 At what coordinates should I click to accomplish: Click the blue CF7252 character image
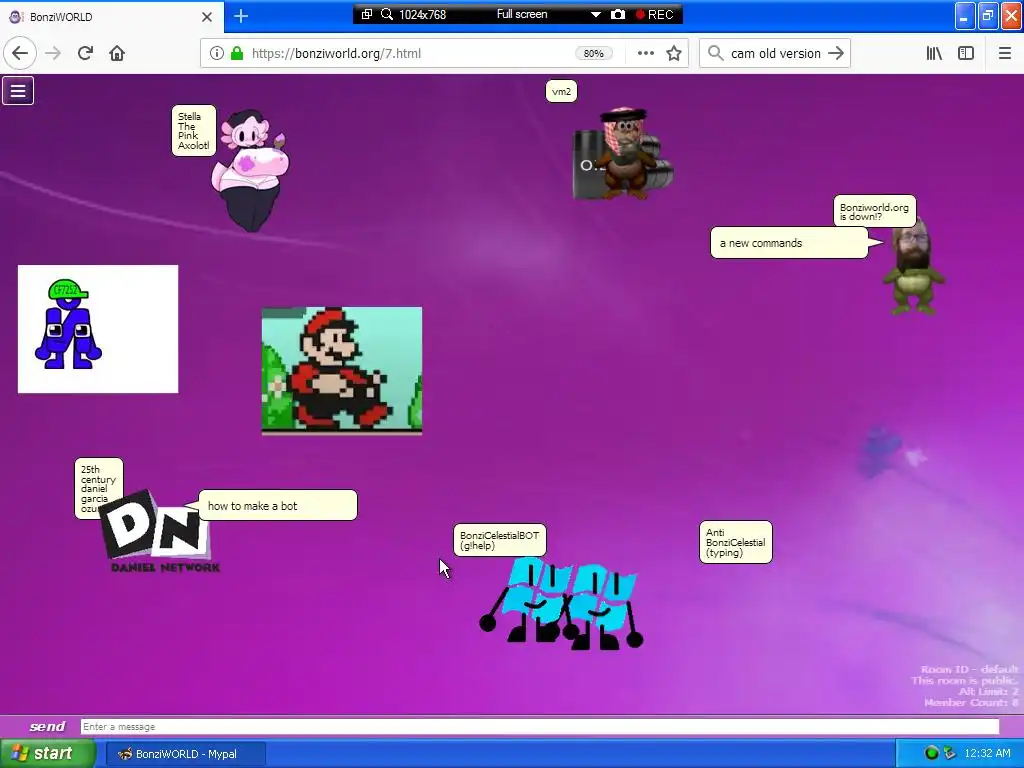coord(98,329)
